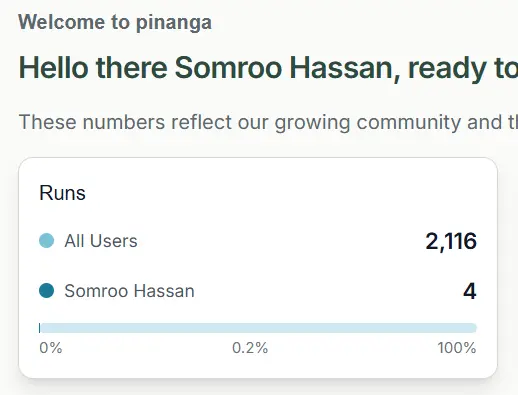
Task: Click the light blue All Users legend dot
Action: pyautogui.click(x=46, y=241)
